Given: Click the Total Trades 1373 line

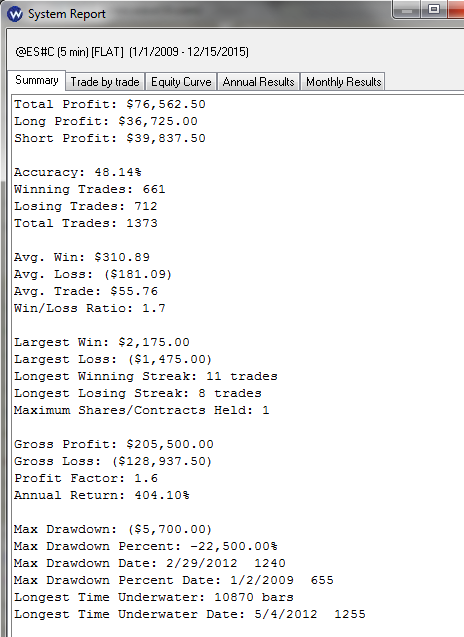Looking at the screenshot, I should point(86,223).
